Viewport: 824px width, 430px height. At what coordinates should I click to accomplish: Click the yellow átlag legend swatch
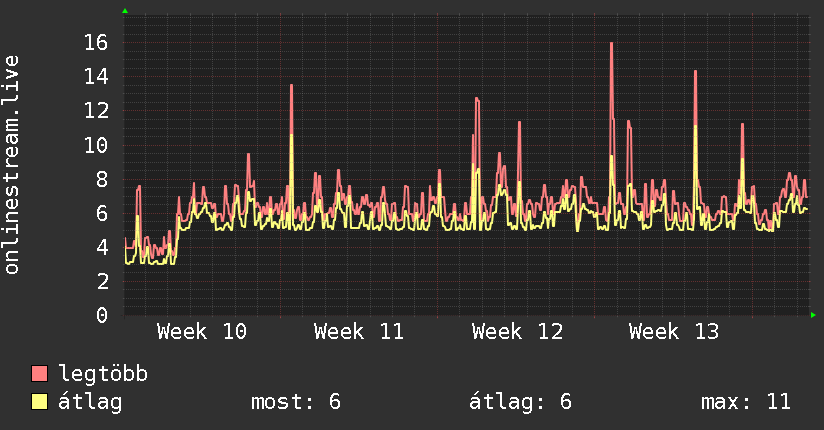[39, 401]
